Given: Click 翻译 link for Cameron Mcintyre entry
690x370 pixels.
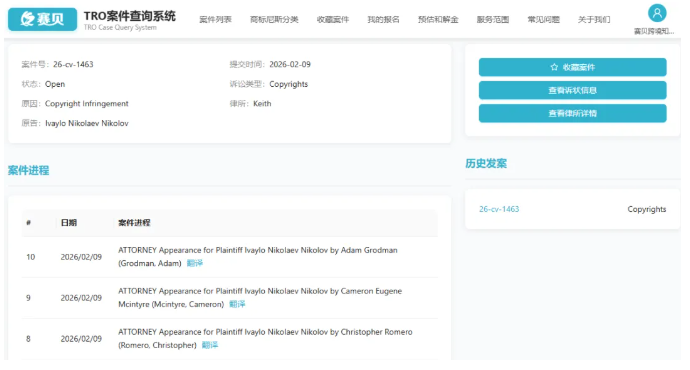Looking at the screenshot, I should tap(237, 304).
